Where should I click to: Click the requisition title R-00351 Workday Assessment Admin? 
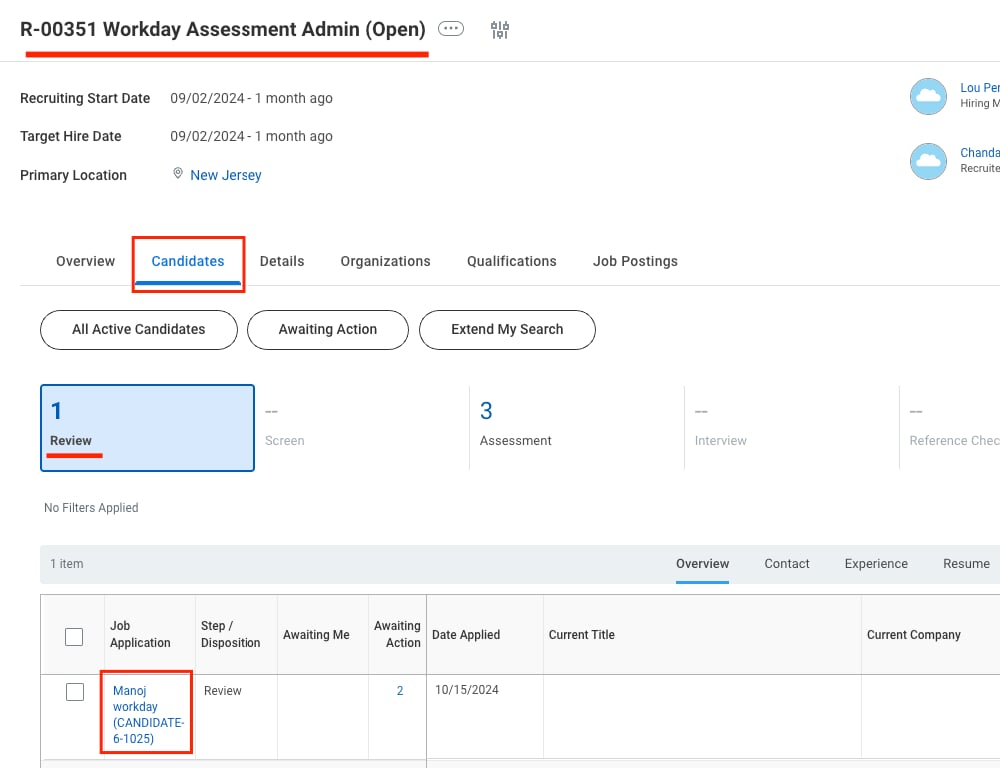[223, 29]
